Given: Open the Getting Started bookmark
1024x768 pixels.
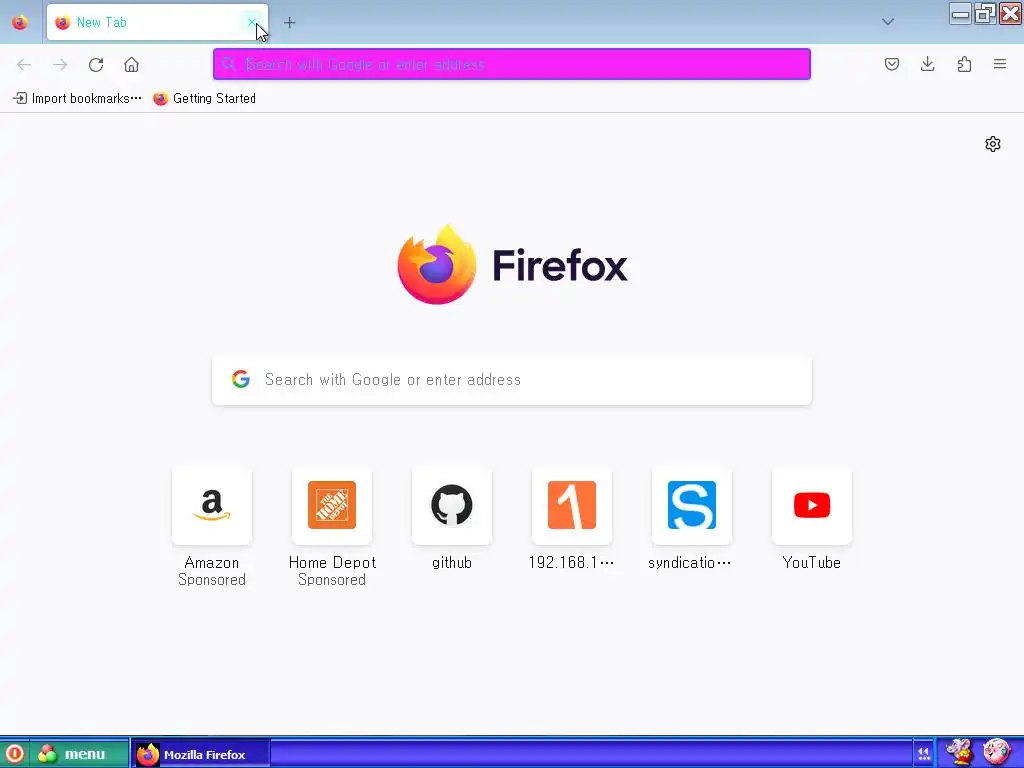Looking at the screenshot, I should (x=204, y=99).
